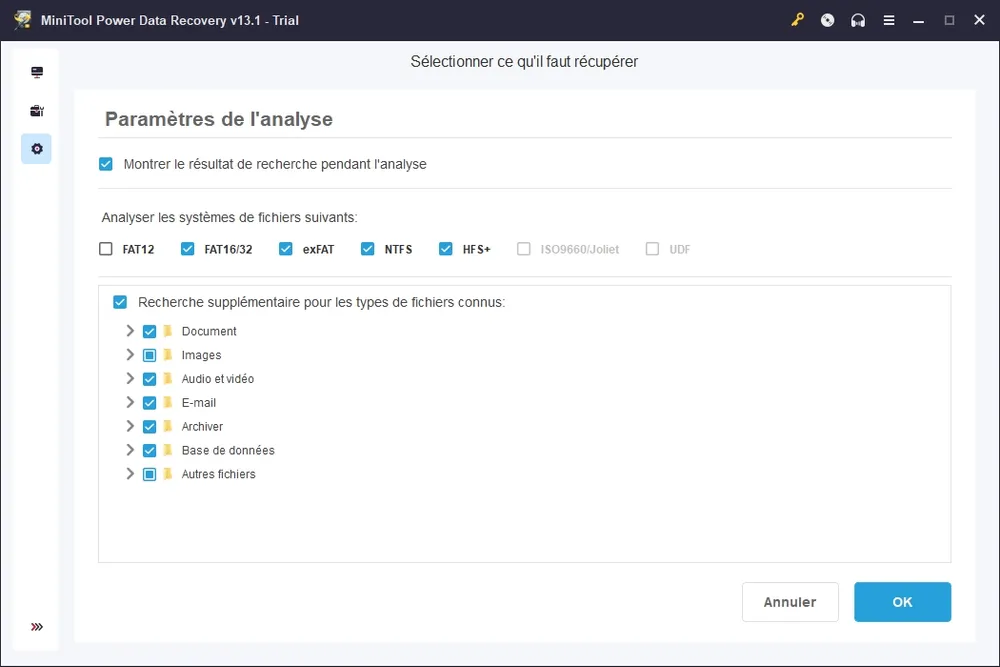This screenshot has width=1000, height=667.
Task: Uncheck the HFS+ checkbox
Action: [446, 249]
